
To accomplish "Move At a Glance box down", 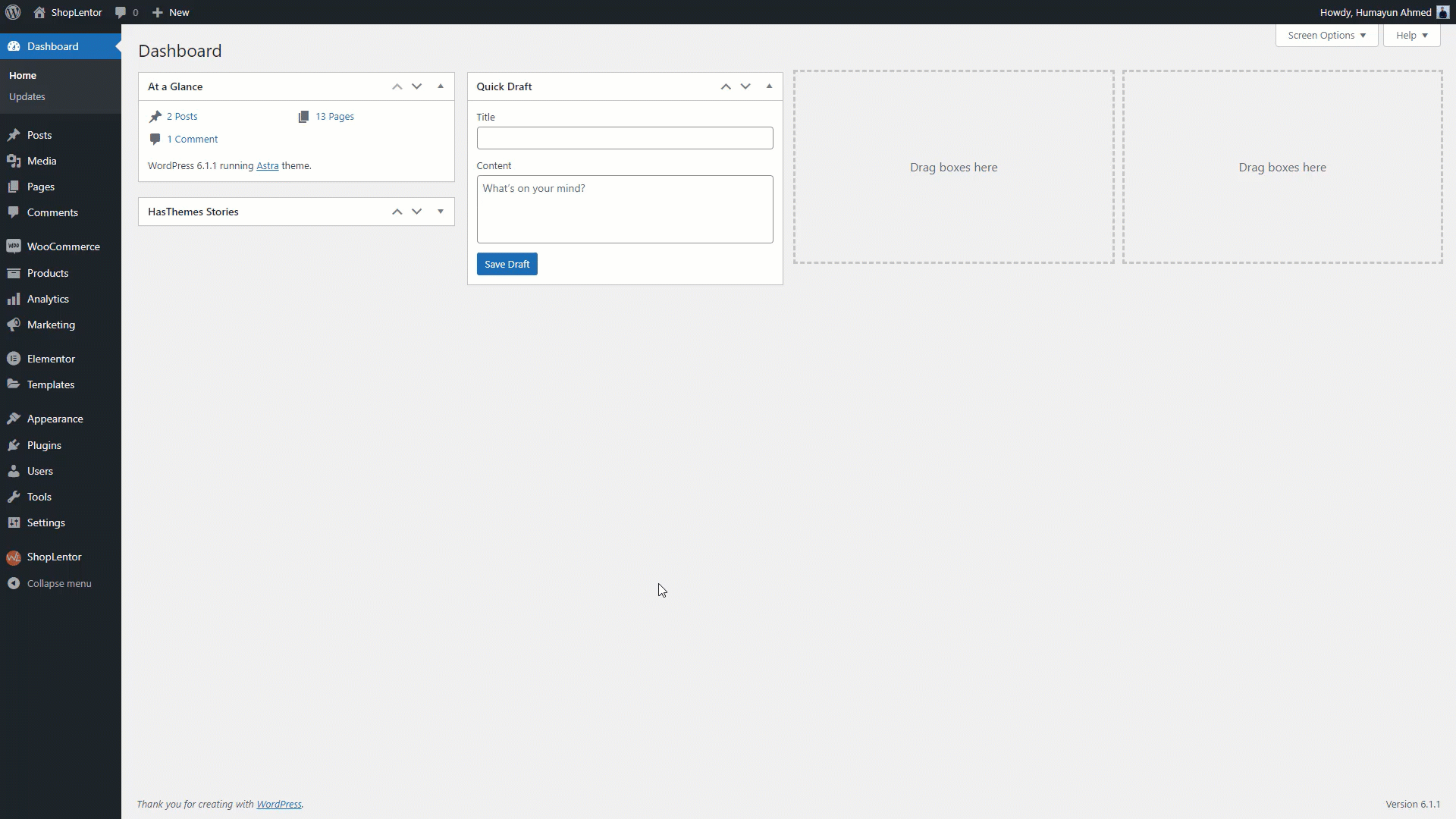I will 417,86.
